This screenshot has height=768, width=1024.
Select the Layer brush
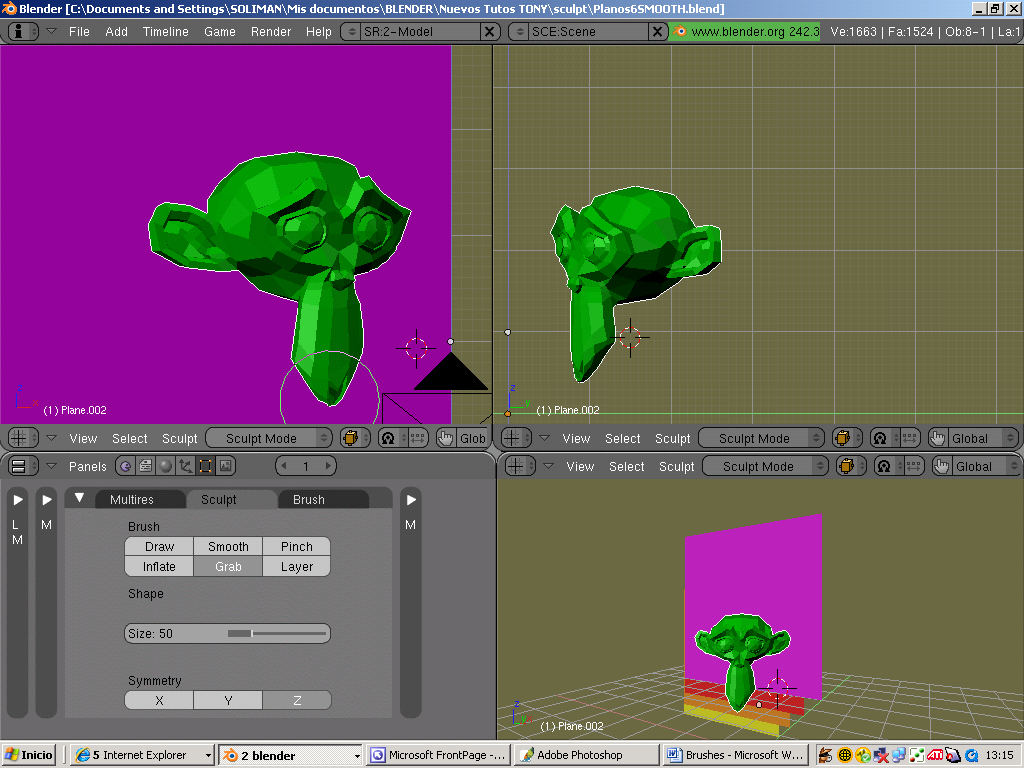[x=296, y=567]
